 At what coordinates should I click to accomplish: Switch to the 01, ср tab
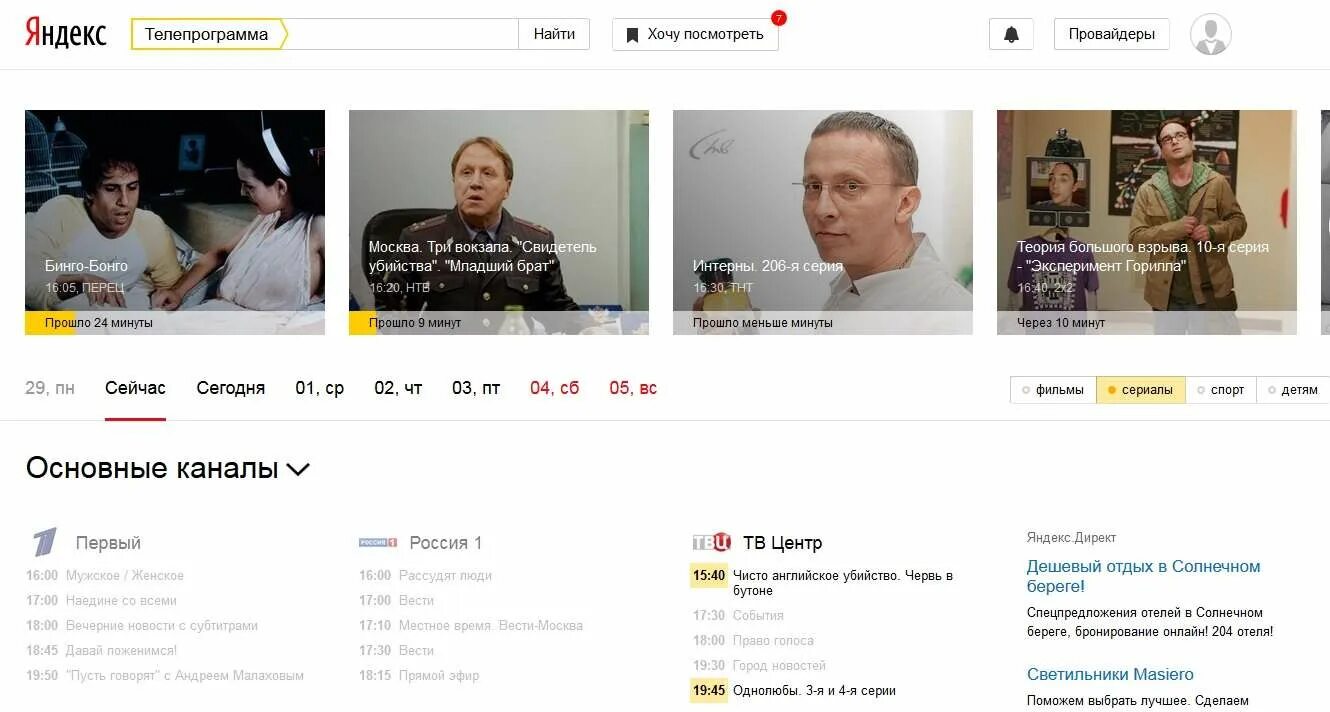[x=319, y=388]
